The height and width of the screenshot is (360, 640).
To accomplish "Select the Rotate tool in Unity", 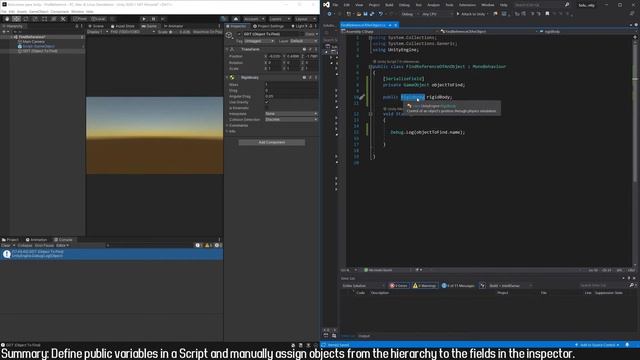I will coord(26,19).
